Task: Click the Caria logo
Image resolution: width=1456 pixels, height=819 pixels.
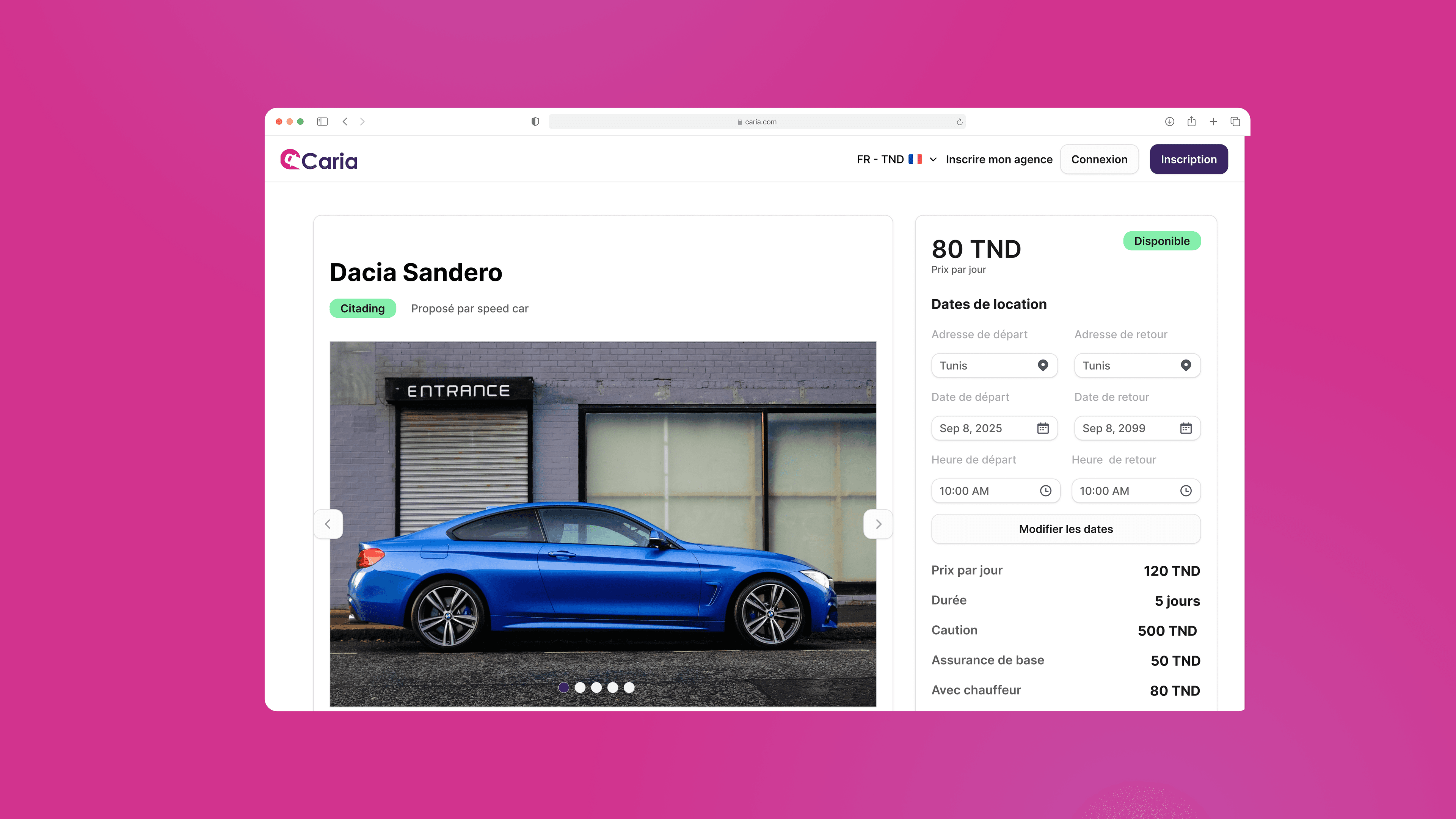Action: [x=319, y=160]
